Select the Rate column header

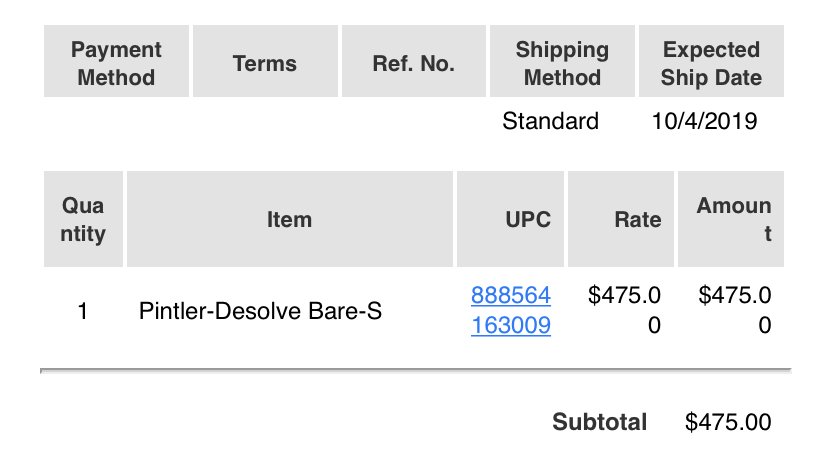point(621,219)
